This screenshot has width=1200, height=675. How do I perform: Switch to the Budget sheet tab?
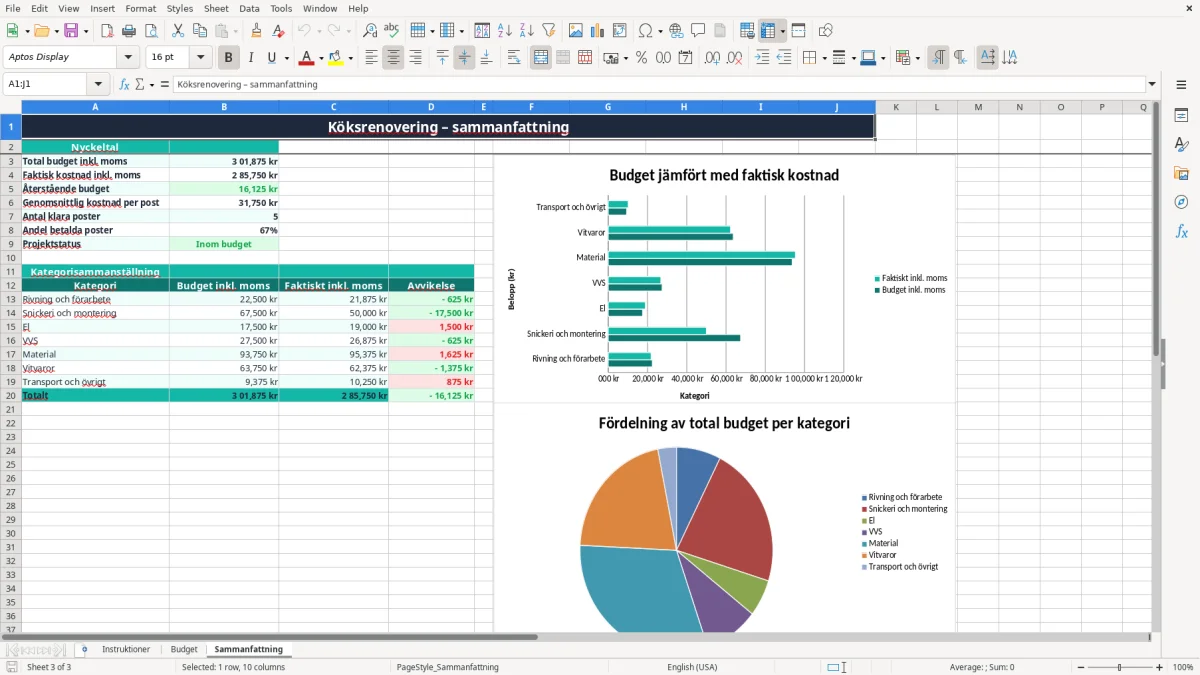click(184, 650)
